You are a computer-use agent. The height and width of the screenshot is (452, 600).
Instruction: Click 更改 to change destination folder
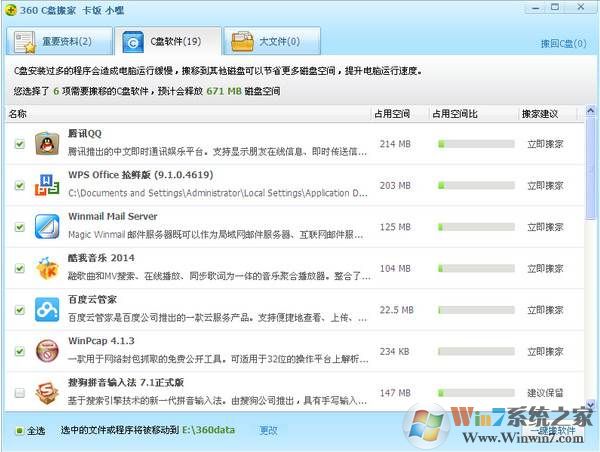coord(268,431)
